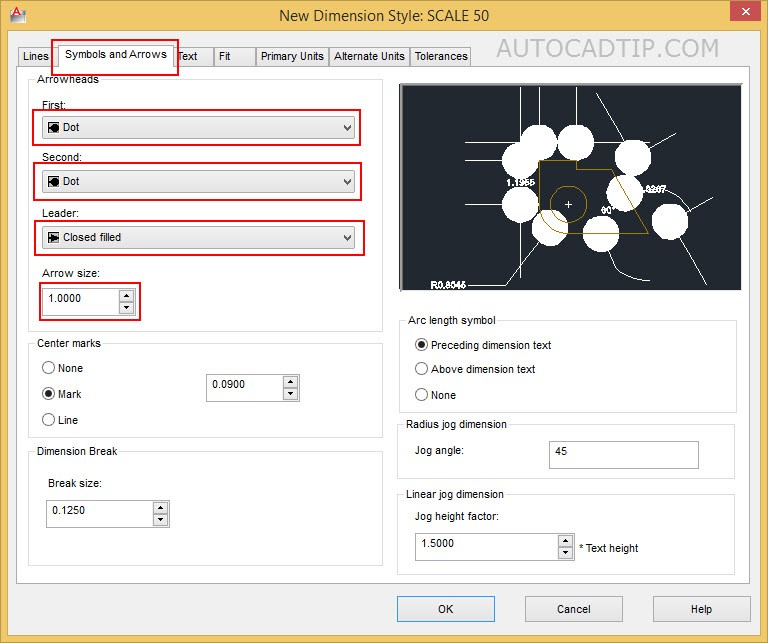
Task: Switch to the Fit tab
Action: pyautogui.click(x=235, y=56)
